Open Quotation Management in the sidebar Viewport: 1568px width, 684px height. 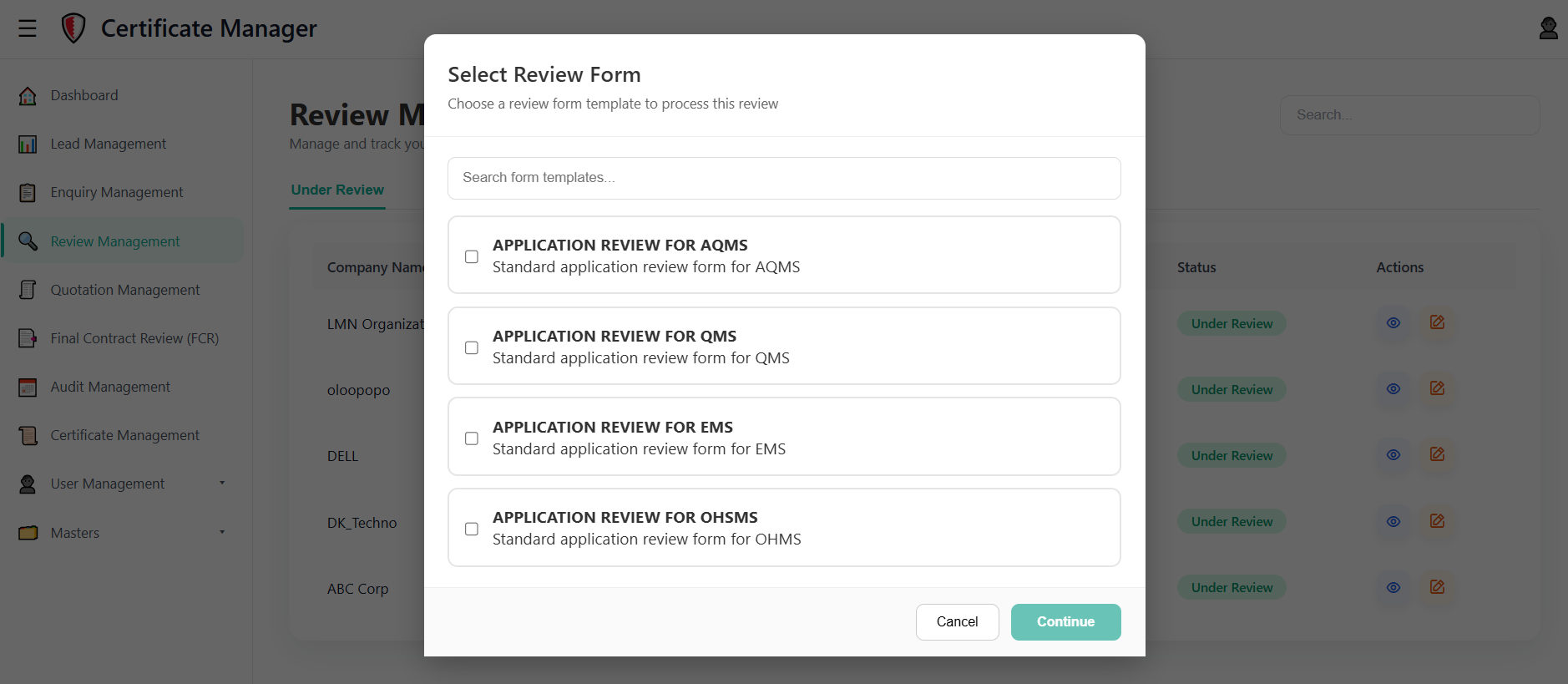pyautogui.click(x=124, y=290)
